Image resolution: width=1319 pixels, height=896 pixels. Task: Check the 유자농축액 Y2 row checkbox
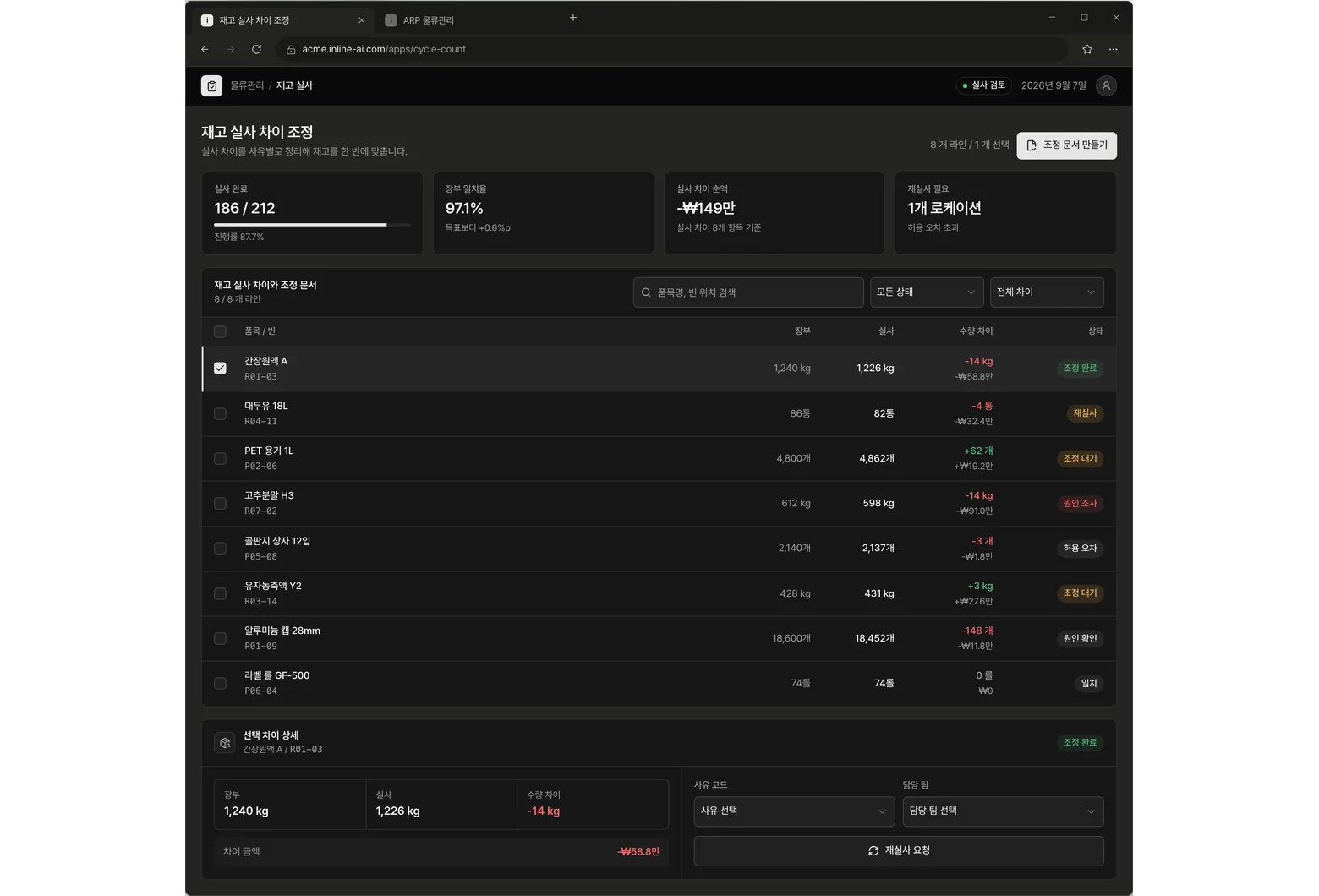tap(220, 593)
